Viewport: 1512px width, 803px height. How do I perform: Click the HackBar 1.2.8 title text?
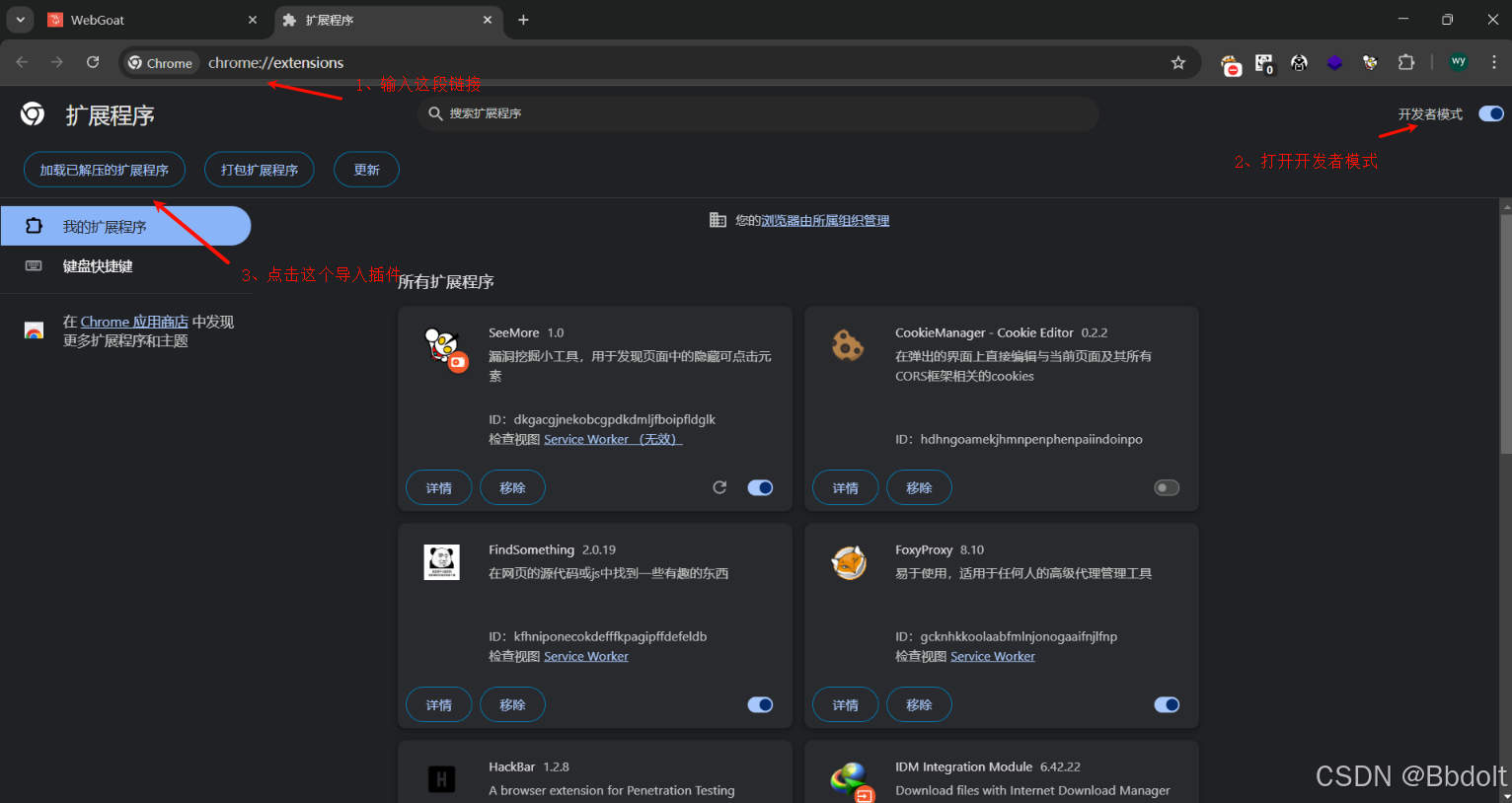[529, 766]
